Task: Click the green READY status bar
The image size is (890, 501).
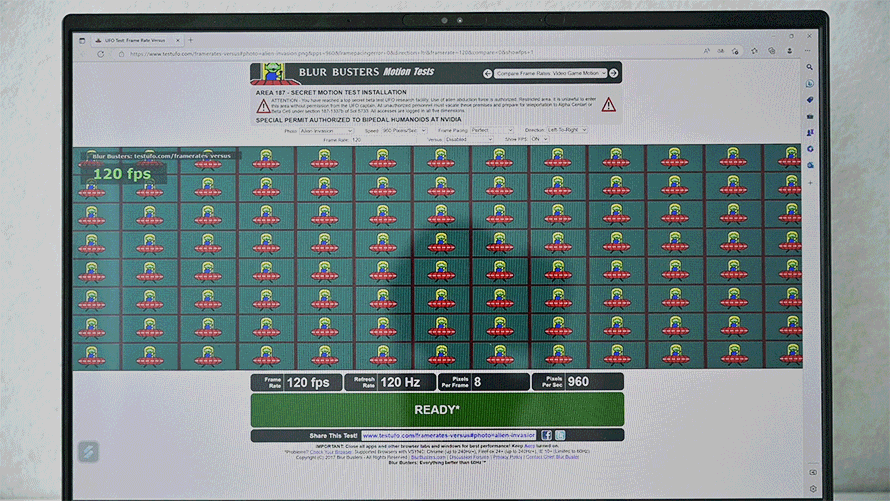Action: click(437, 410)
